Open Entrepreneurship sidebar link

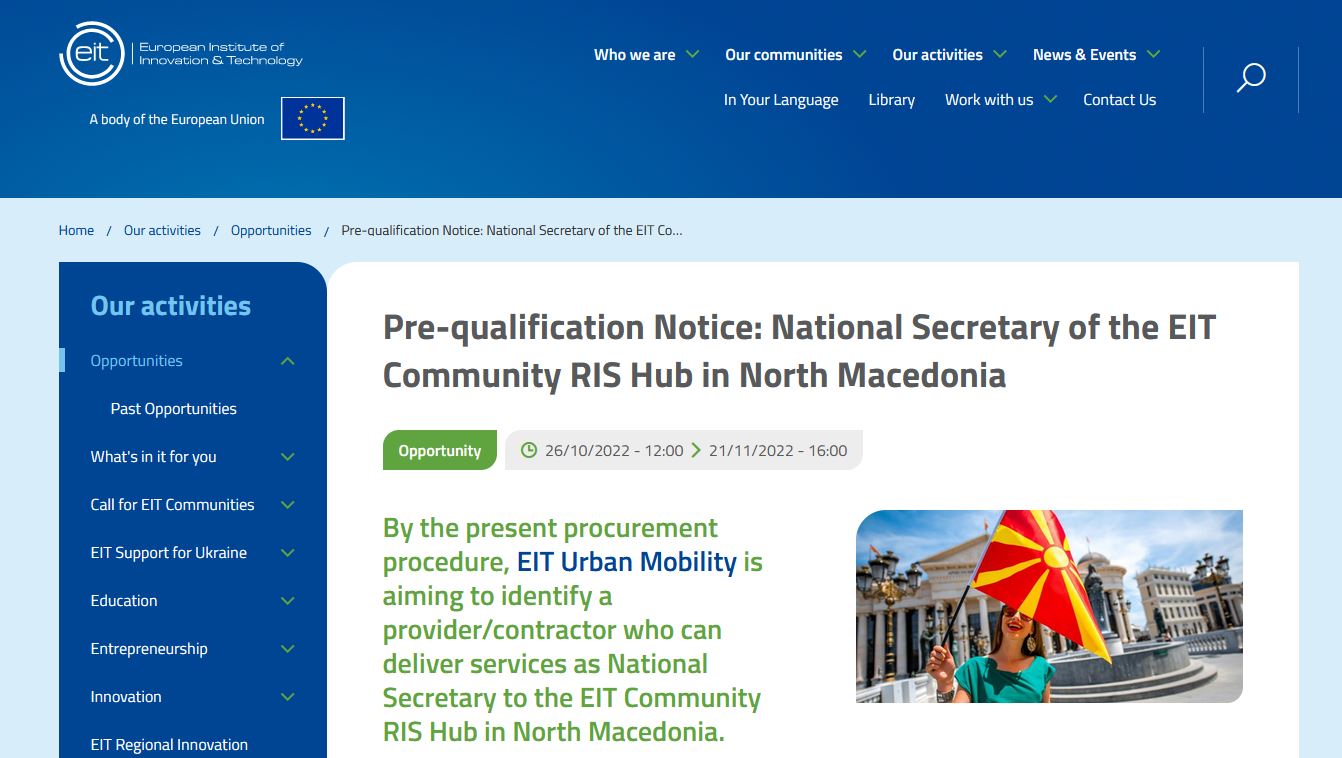(x=149, y=648)
